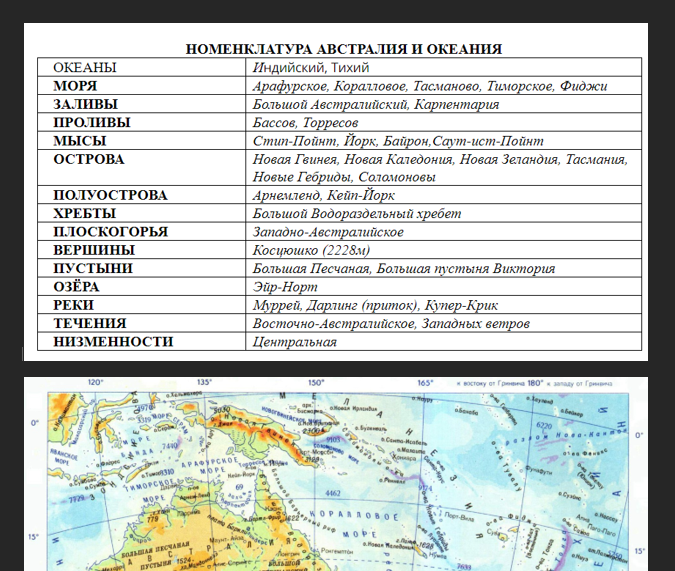Viewport: 675px width, 571px height.
Task: Select the 'ОКЕАНЫ' row header cell
Action: (85, 68)
